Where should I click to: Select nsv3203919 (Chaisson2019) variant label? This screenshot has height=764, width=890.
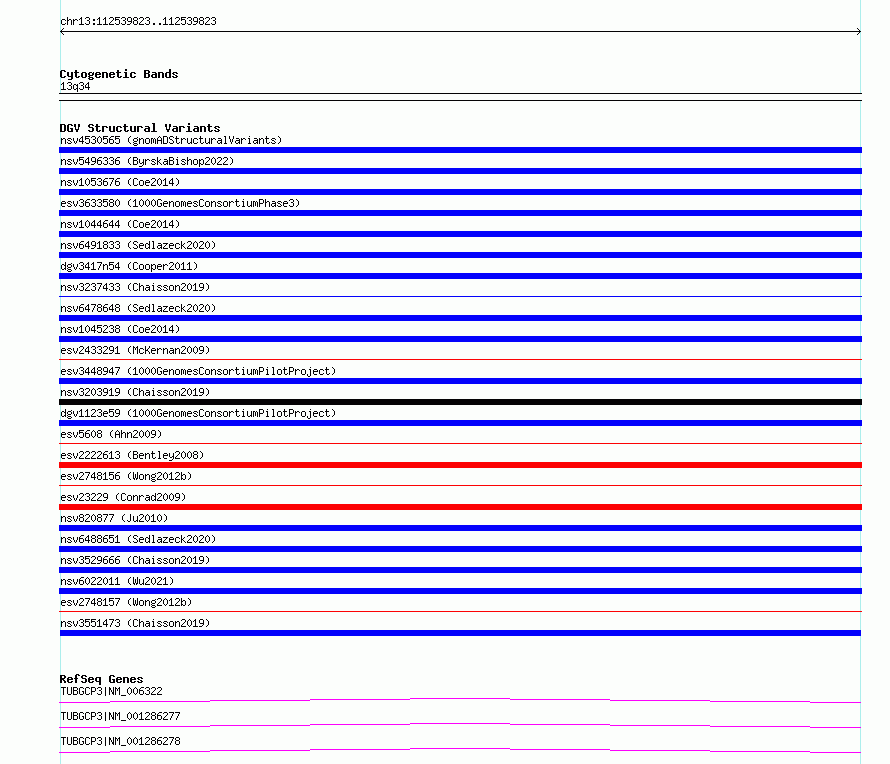pos(135,392)
